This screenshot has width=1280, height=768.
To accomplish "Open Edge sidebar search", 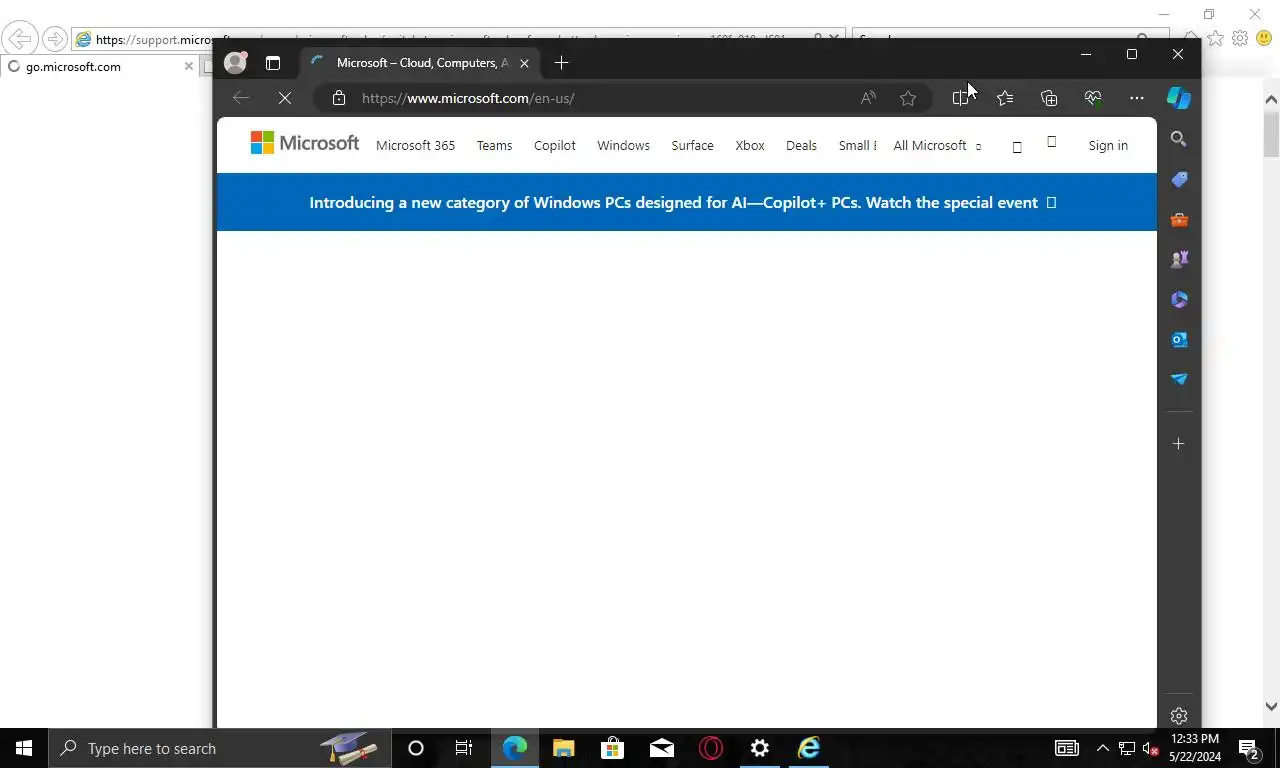I will point(1179,139).
